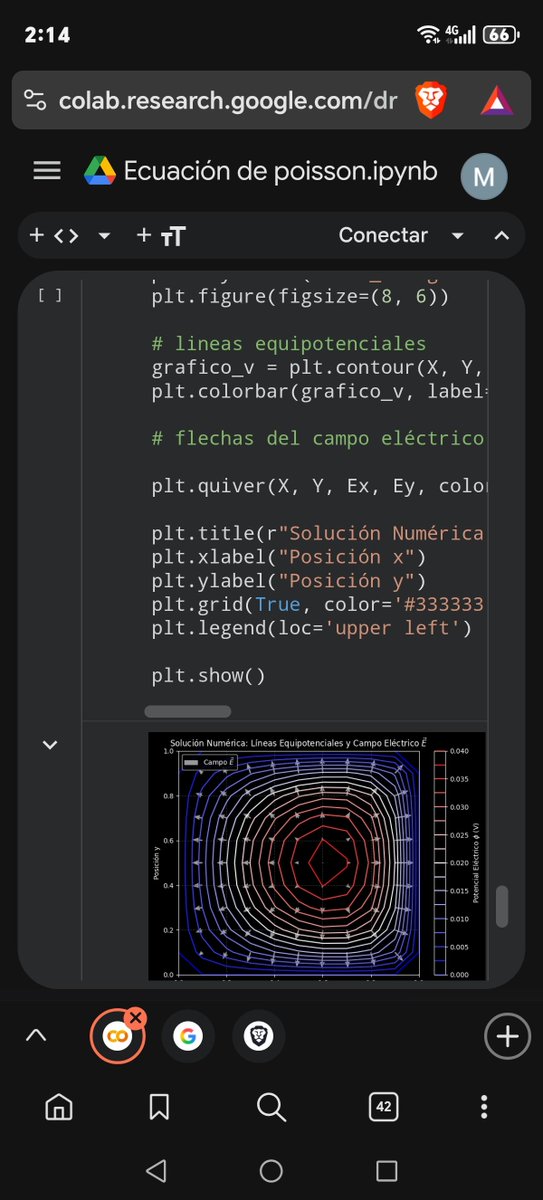Select the notebook title Ecuación de poisson.ipynb
Image resolution: width=543 pixels, height=1200 pixels.
(x=281, y=171)
